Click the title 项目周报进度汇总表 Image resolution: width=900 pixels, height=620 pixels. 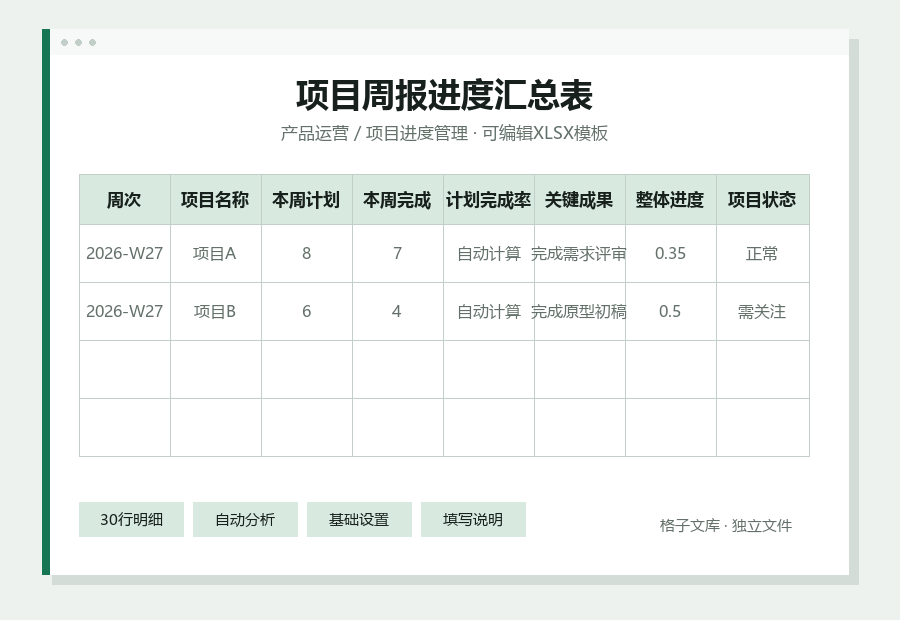[444, 95]
